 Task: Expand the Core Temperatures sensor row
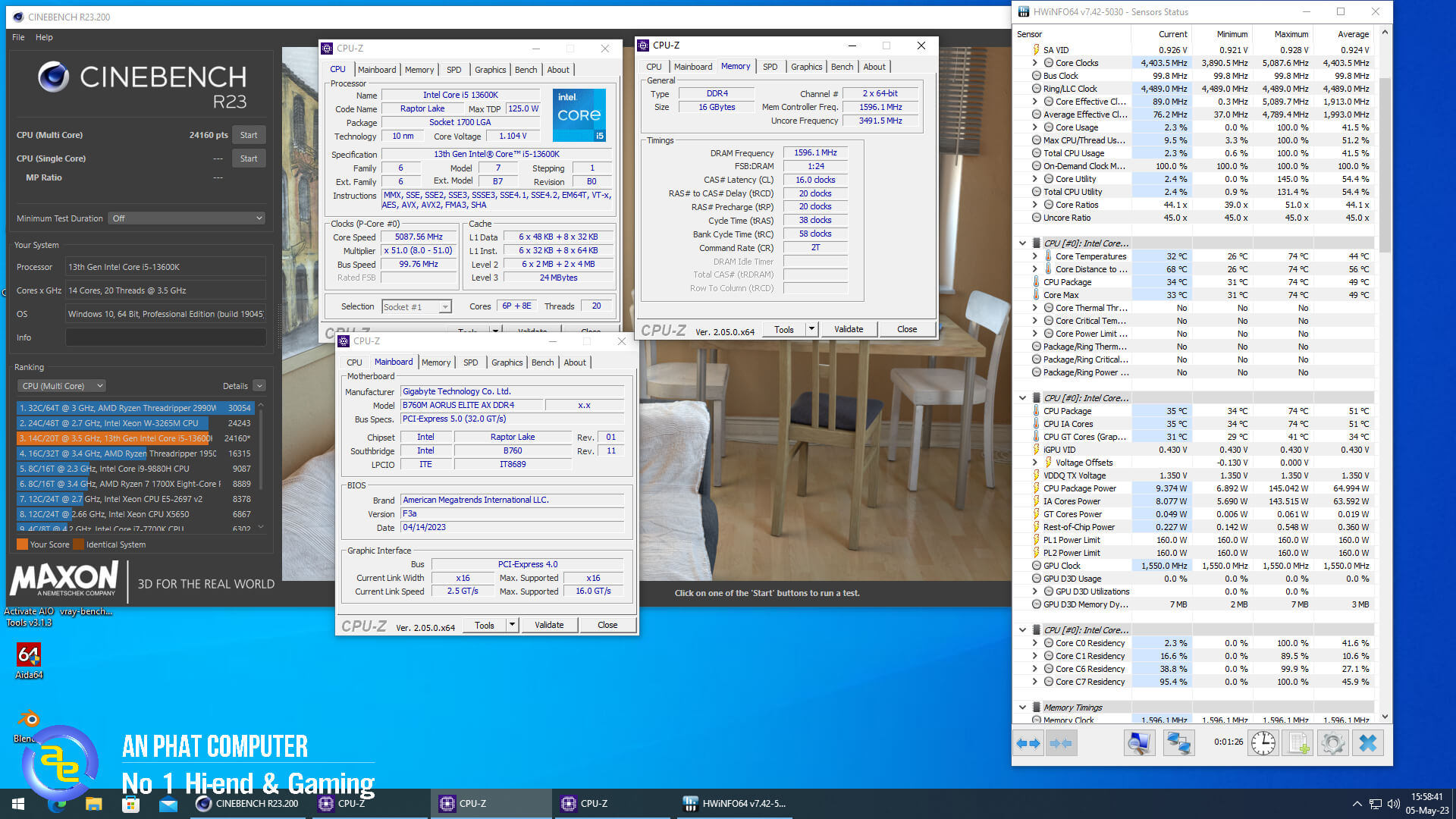(1035, 256)
